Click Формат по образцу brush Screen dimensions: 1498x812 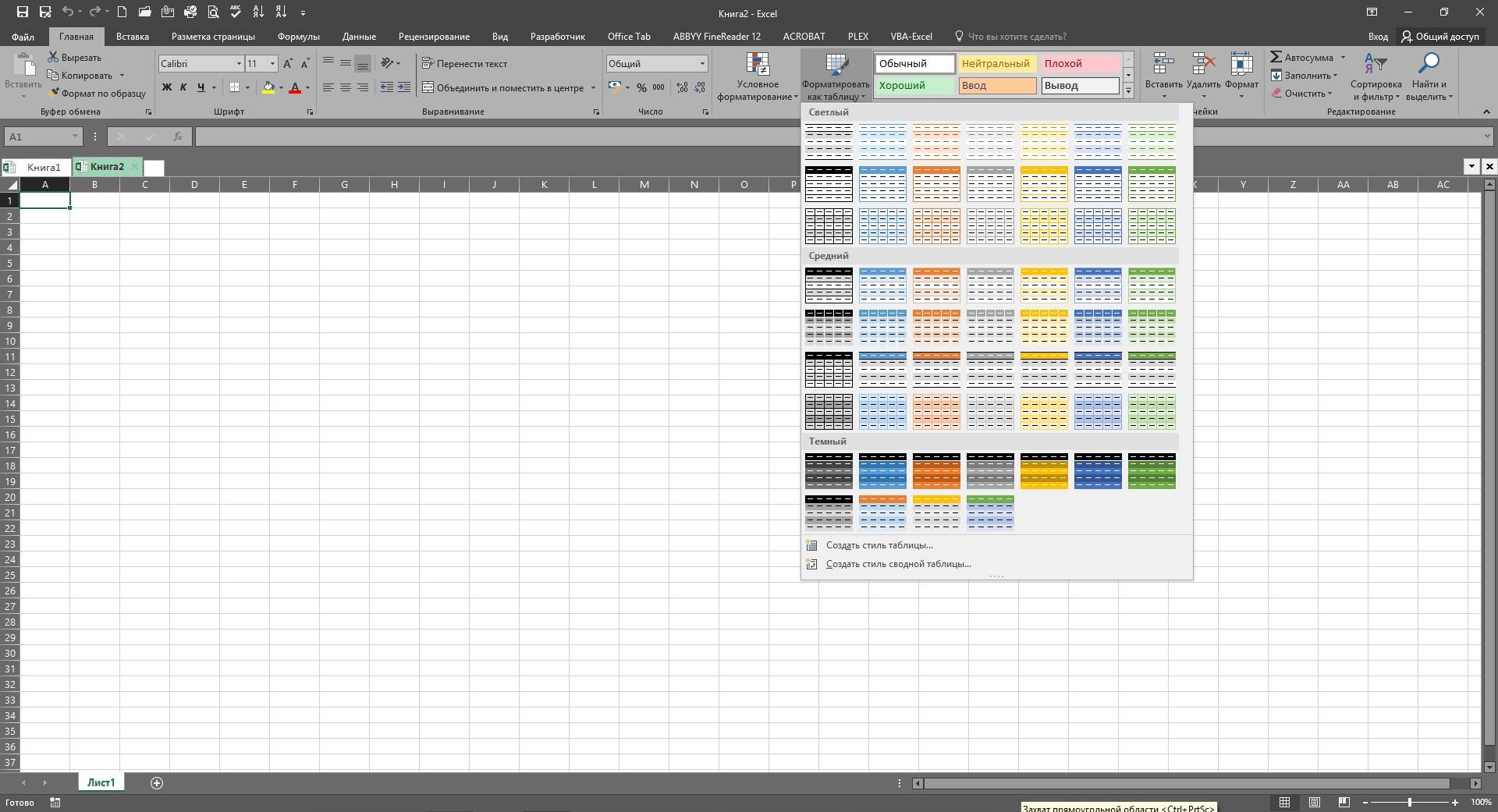[x=97, y=93]
